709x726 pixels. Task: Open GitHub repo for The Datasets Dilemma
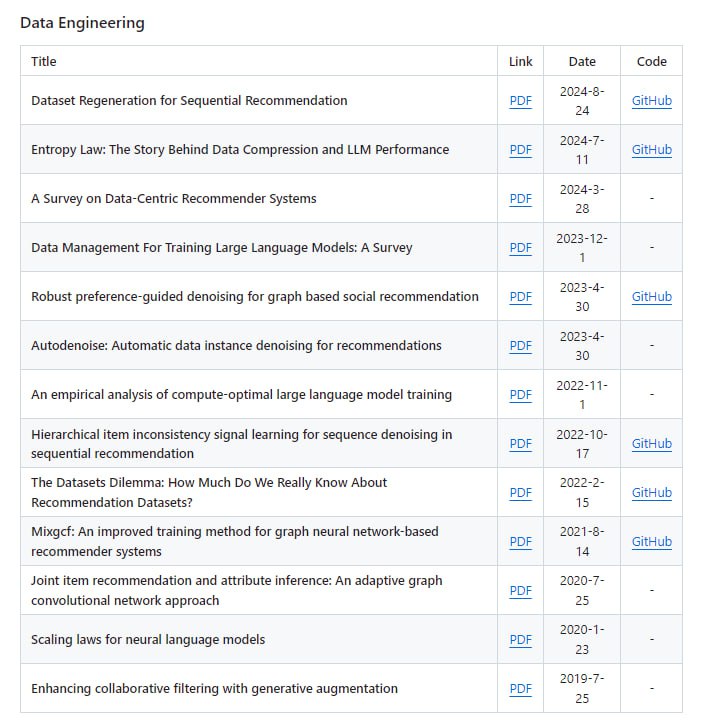click(x=651, y=492)
